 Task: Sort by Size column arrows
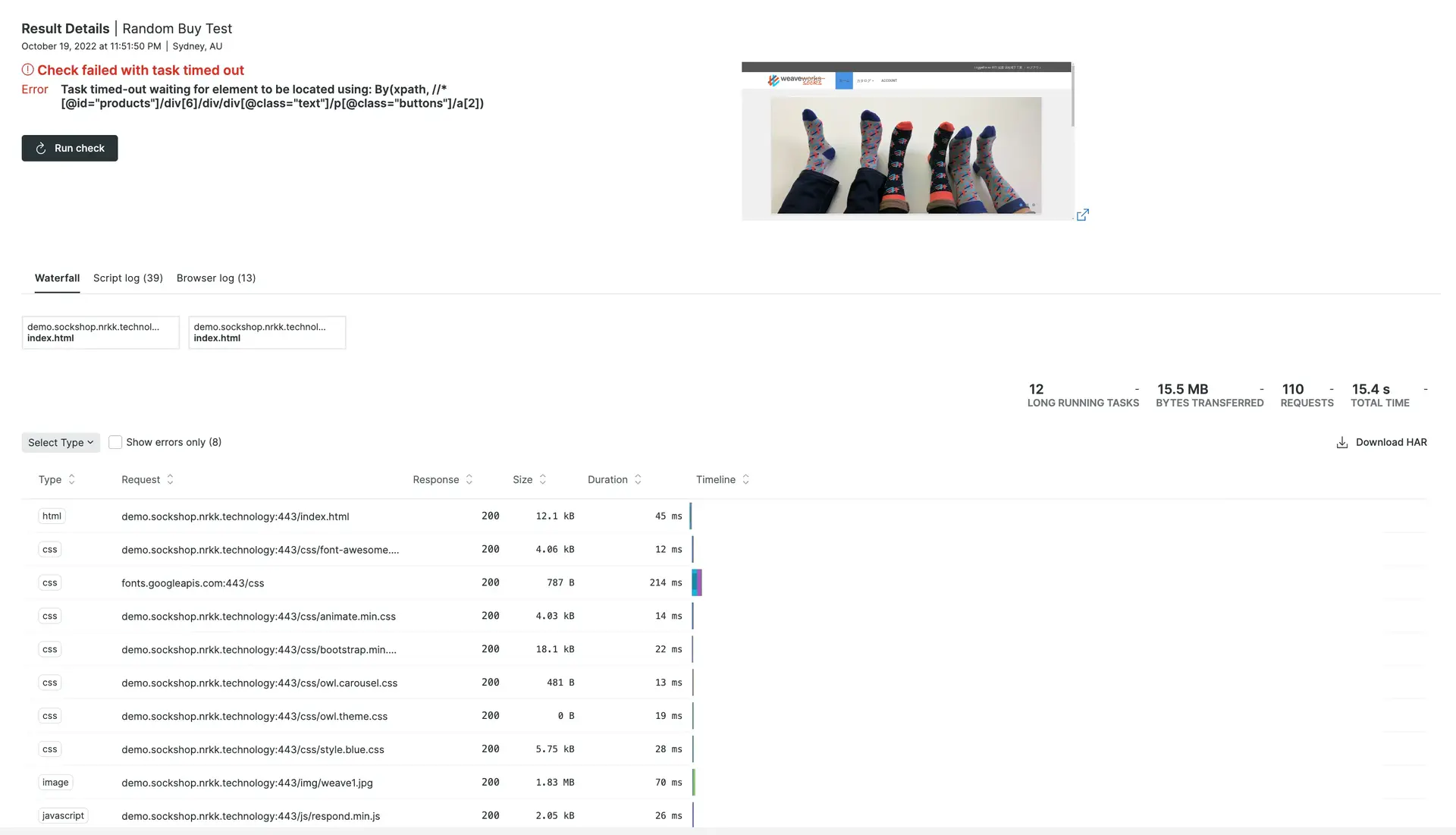(542, 479)
